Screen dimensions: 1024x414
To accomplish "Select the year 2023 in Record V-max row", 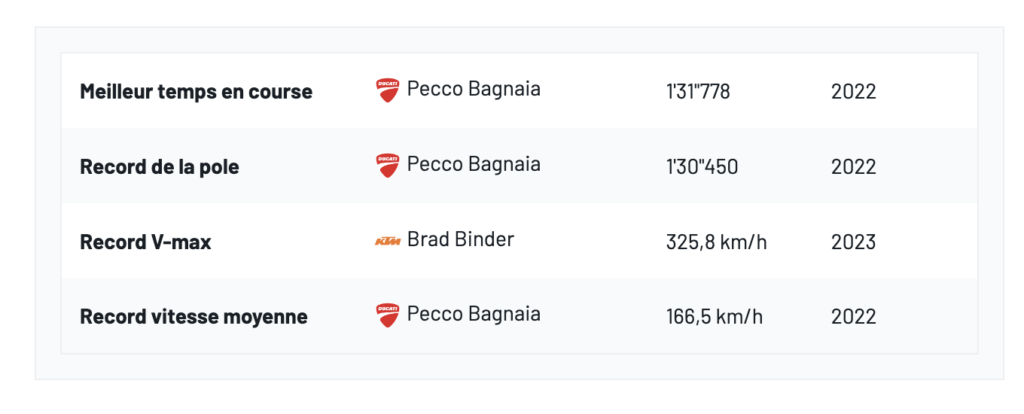I will tap(853, 242).
